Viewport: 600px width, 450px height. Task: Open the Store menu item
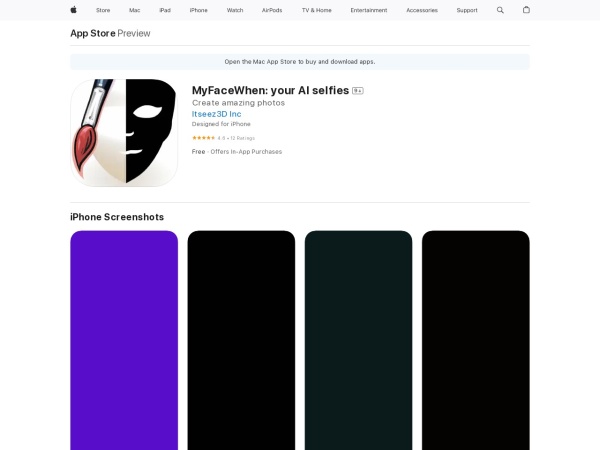click(x=103, y=10)
